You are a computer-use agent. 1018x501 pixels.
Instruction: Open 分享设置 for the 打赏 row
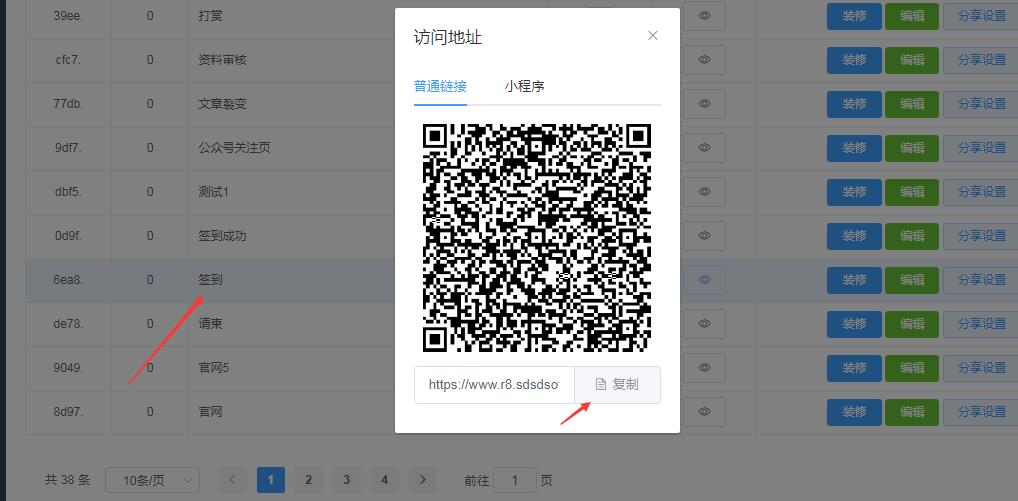coord(981,16)
